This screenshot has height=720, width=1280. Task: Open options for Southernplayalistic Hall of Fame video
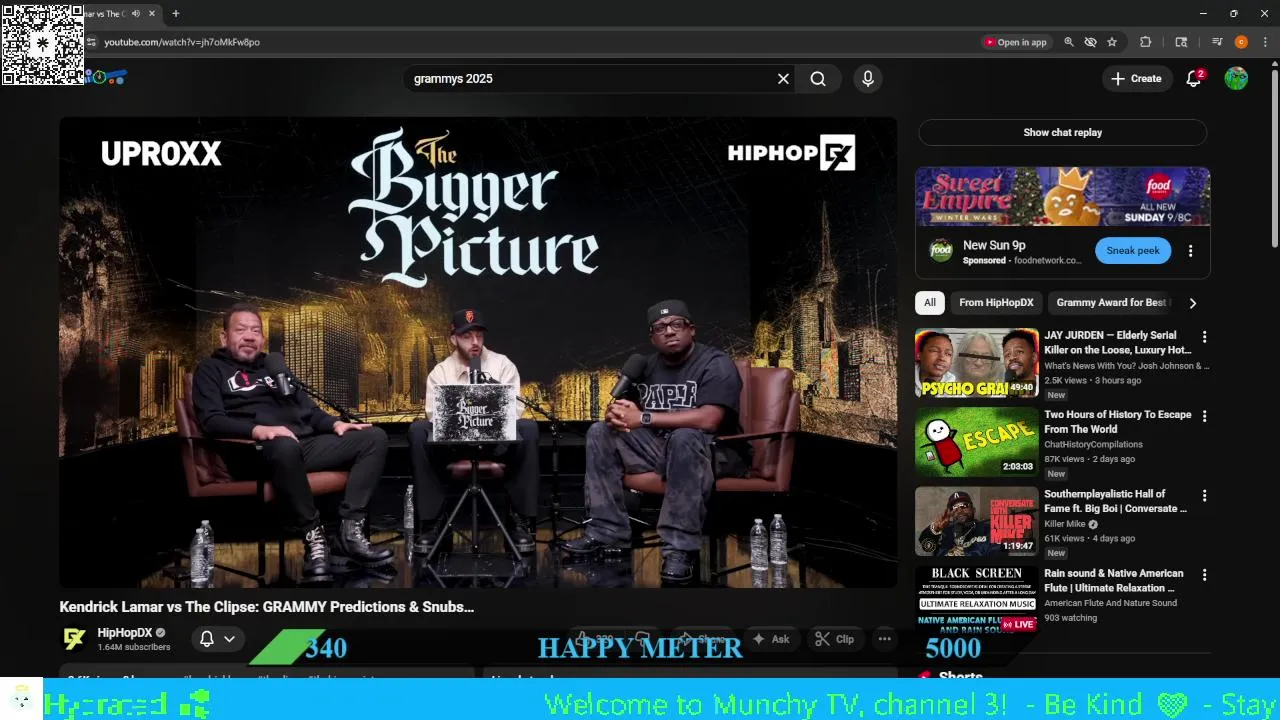1204,496
